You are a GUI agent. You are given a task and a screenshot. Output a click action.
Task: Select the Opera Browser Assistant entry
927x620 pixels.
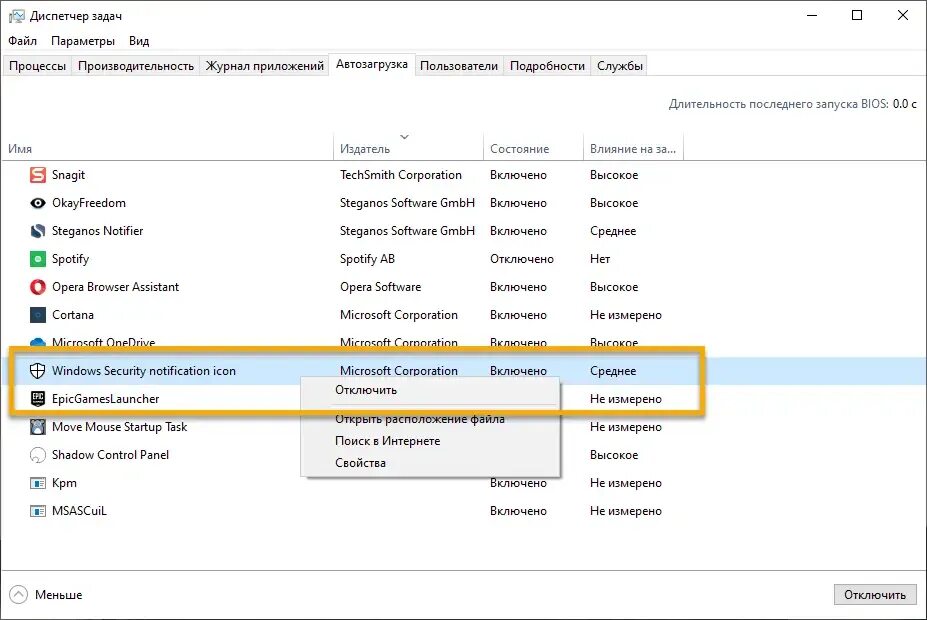coord(115,287)
